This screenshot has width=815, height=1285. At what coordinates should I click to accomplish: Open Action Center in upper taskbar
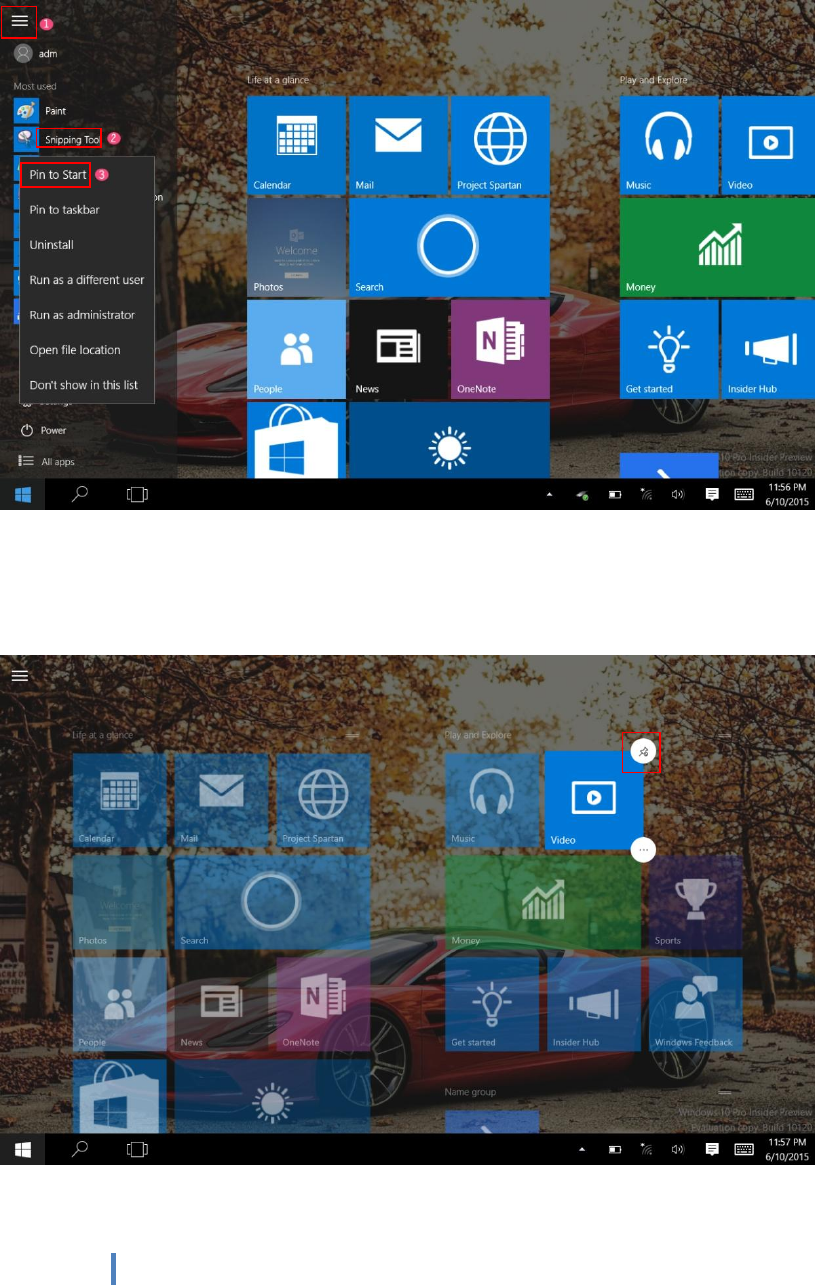712,494
